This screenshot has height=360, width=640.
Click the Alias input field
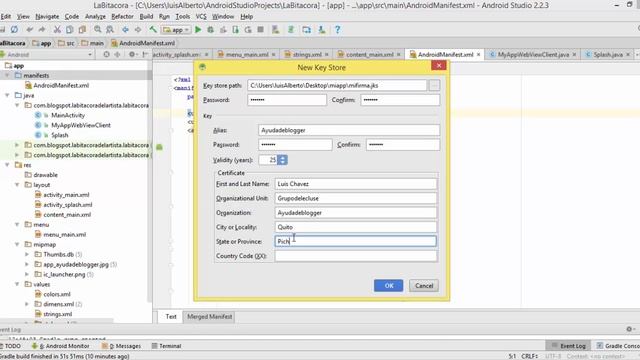(349, 130)
